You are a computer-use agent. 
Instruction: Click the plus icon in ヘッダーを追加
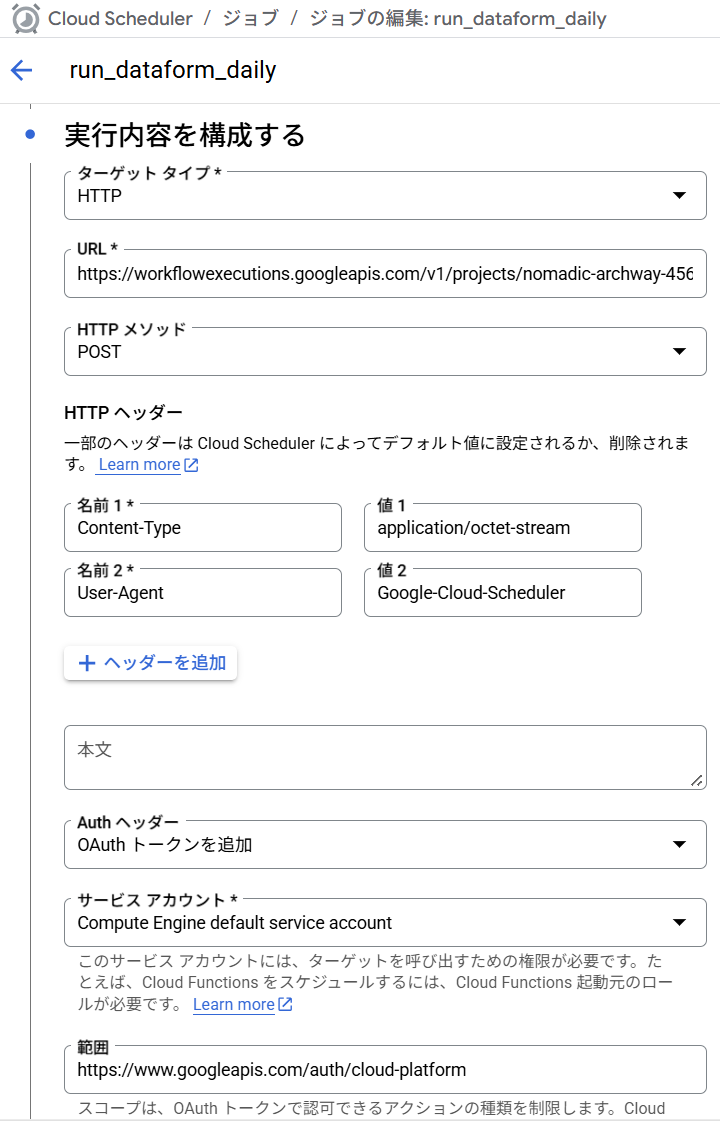click(x=87, y=663)
